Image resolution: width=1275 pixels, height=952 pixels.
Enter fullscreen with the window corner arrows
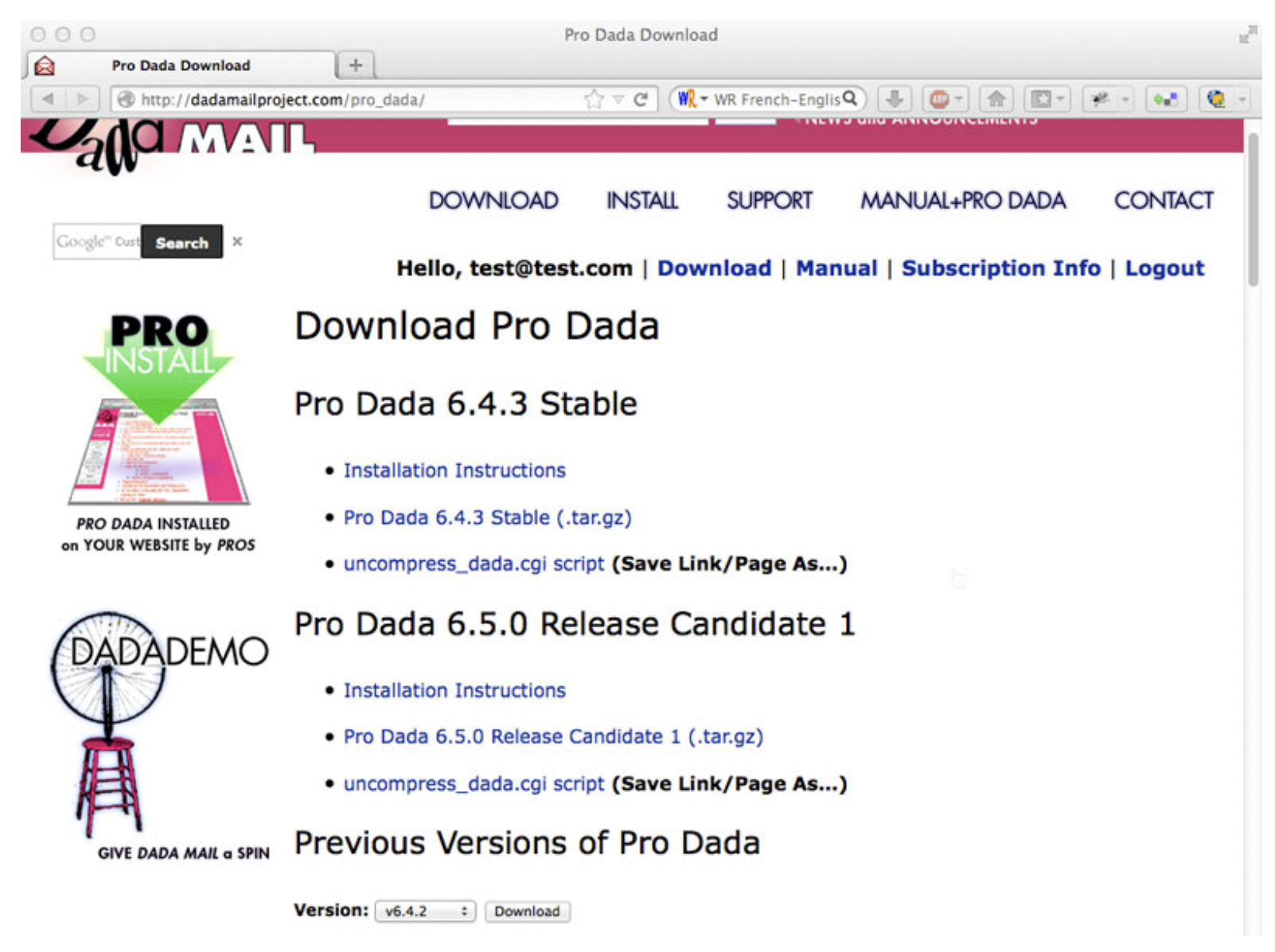pos(1247,34)
